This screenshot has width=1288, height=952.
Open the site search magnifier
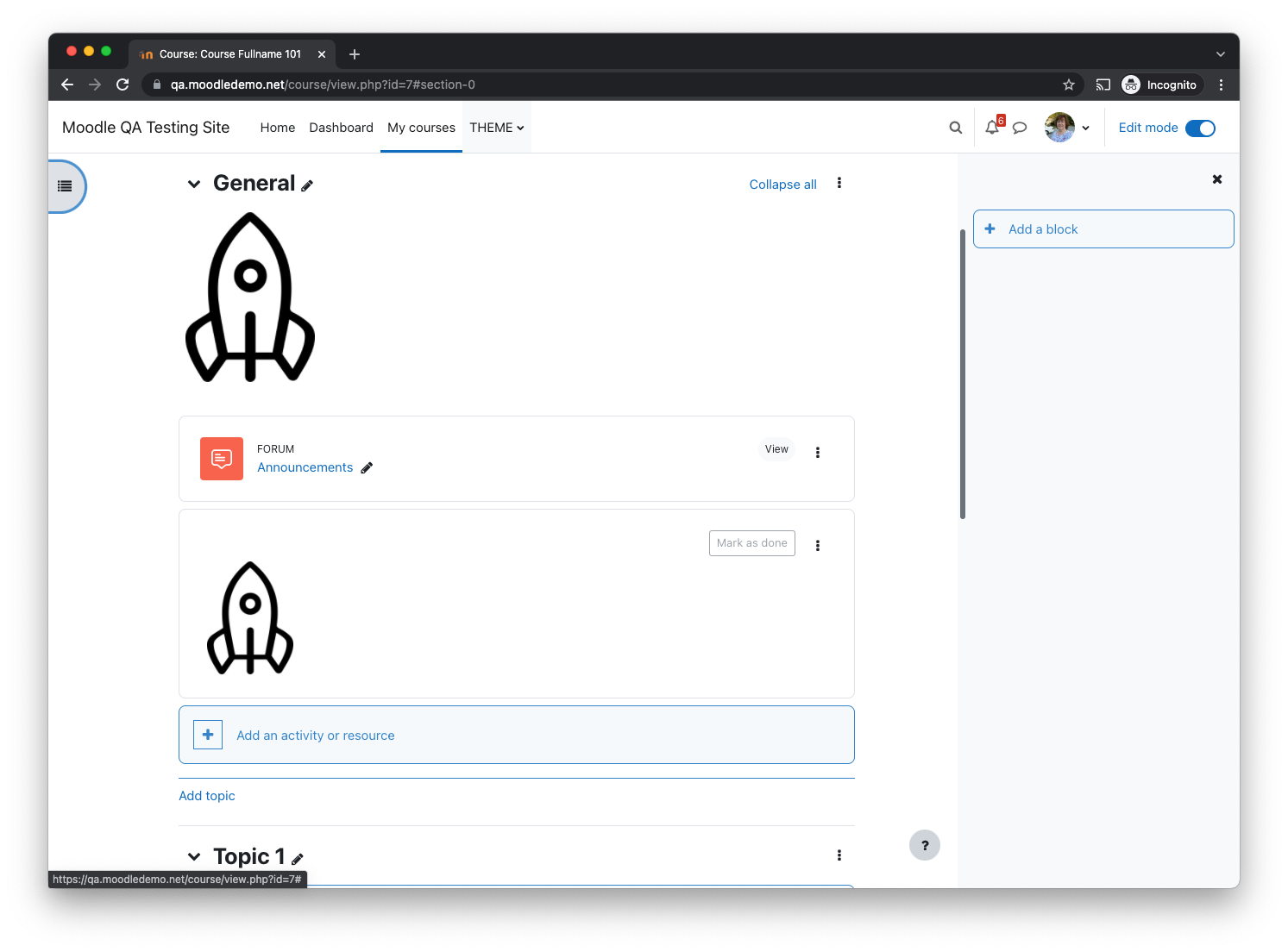tap(956, 128)
